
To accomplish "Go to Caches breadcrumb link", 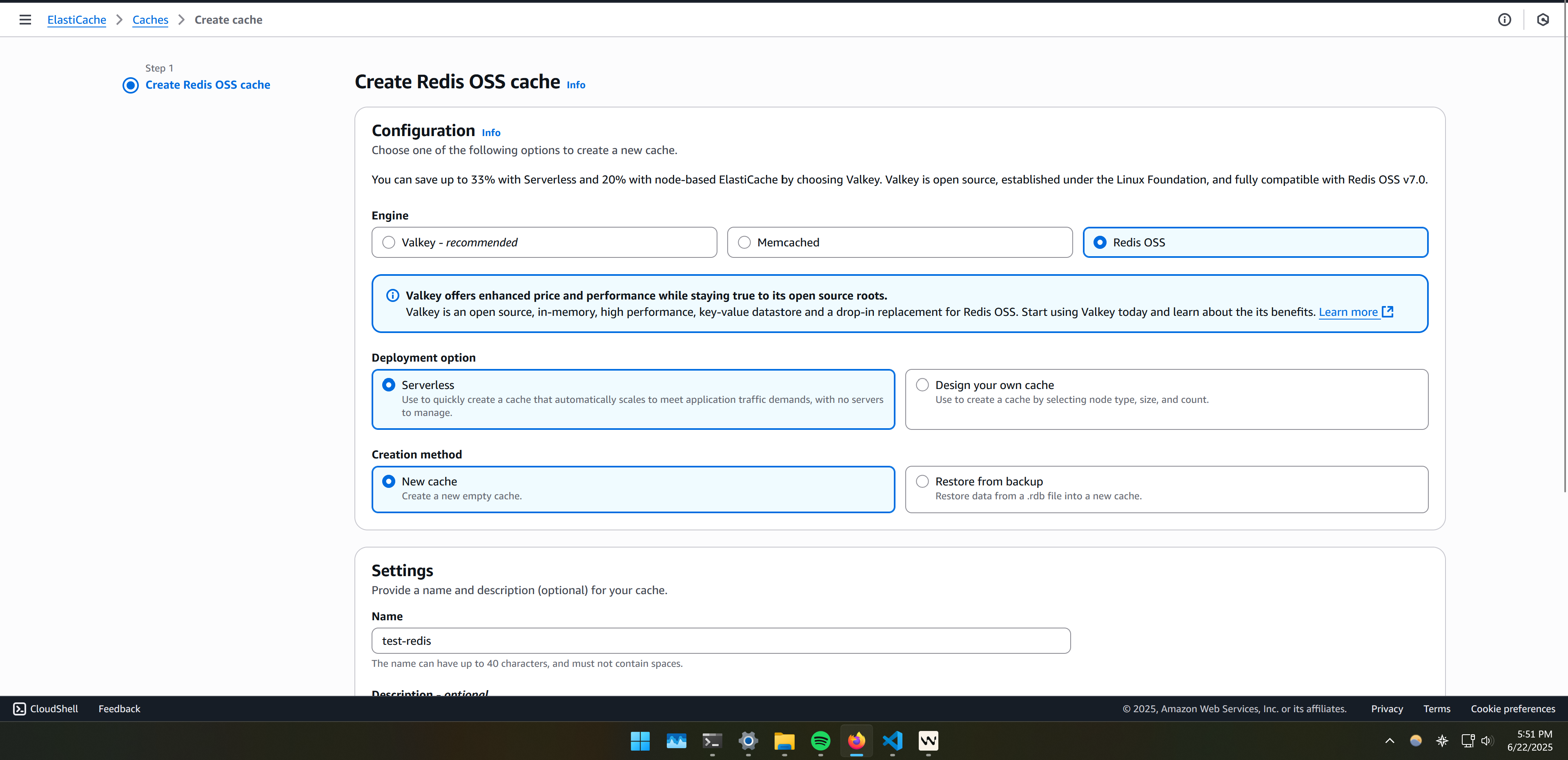I will (x=150, y=20).
